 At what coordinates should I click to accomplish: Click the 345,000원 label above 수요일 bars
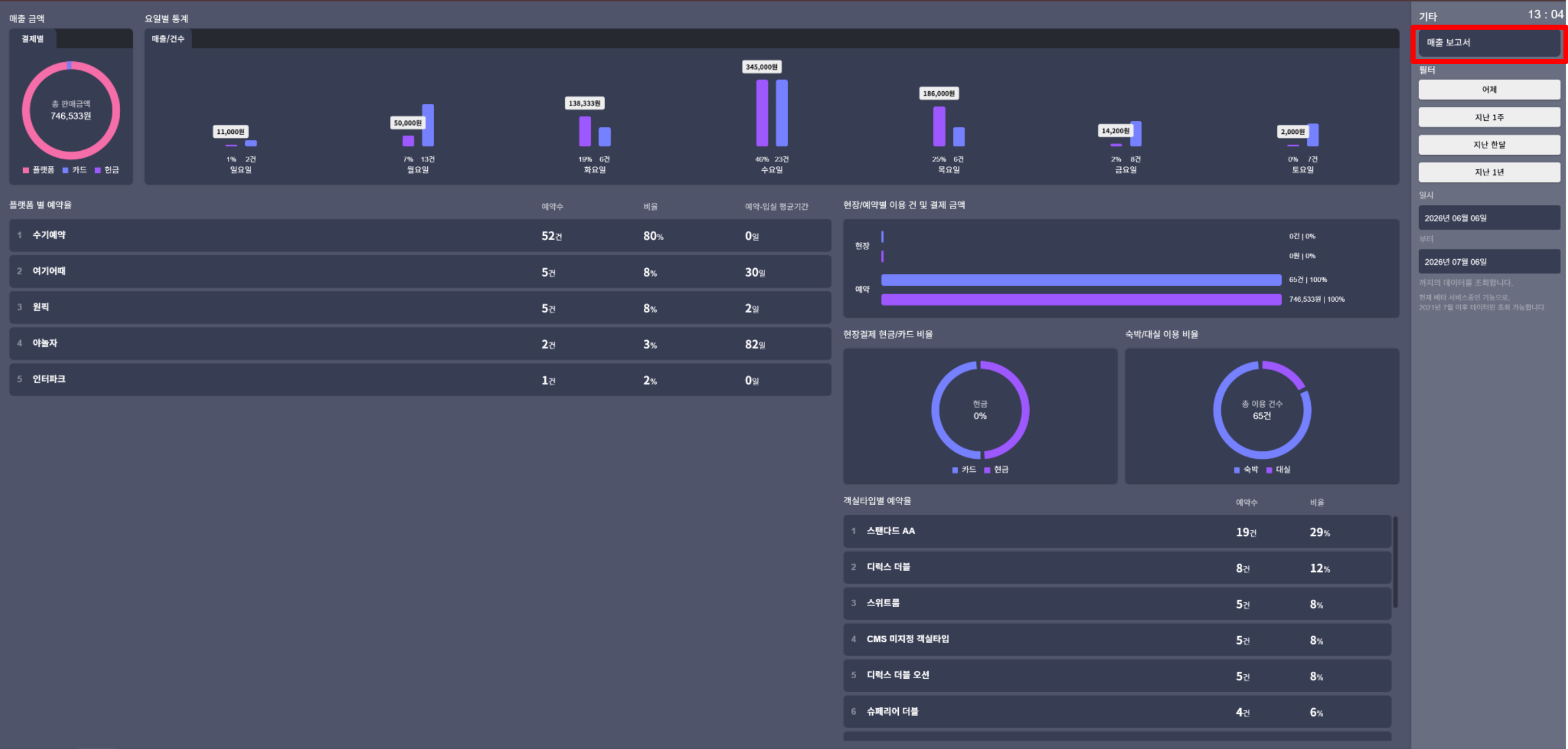pyautogui.click(x=762, y=67)
